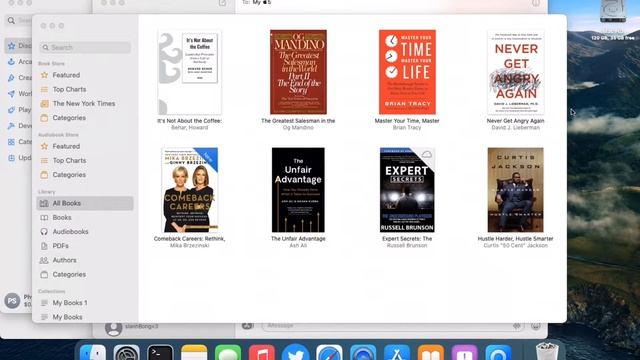Open the Never Get Angry Again cover
640x360 pixels.
click(x=516, y=72)
